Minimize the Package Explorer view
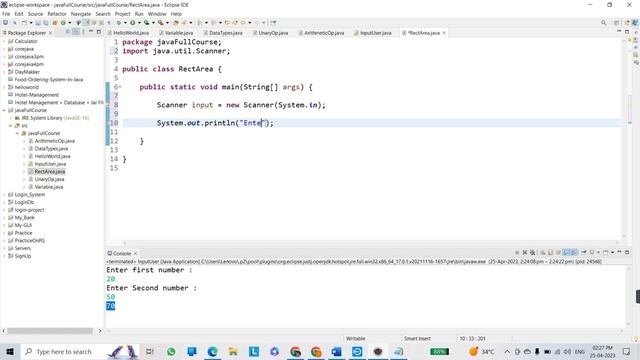Image resolution: width=640 pixels, height=360 pixels. (91, 32)
